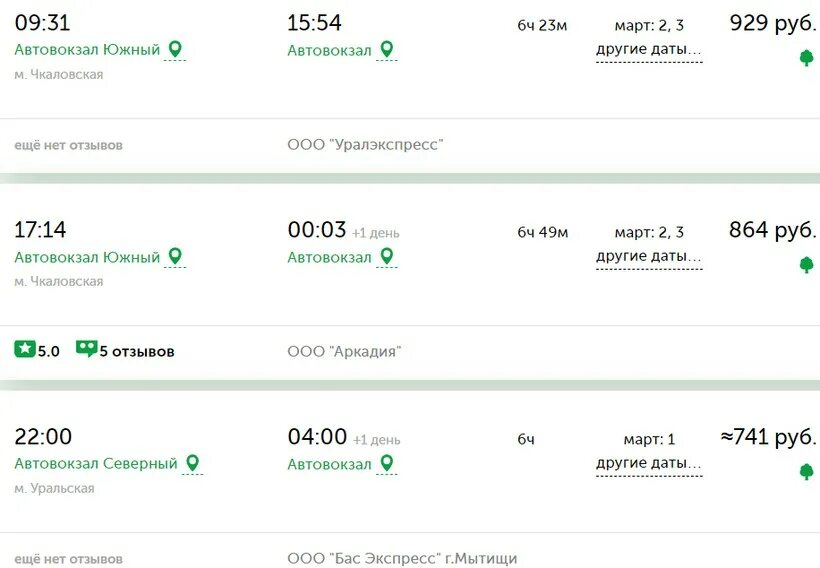Click map pin next to 17:14 Автовокзал Южный
820x568 pixels.
[x=175, y=256]
